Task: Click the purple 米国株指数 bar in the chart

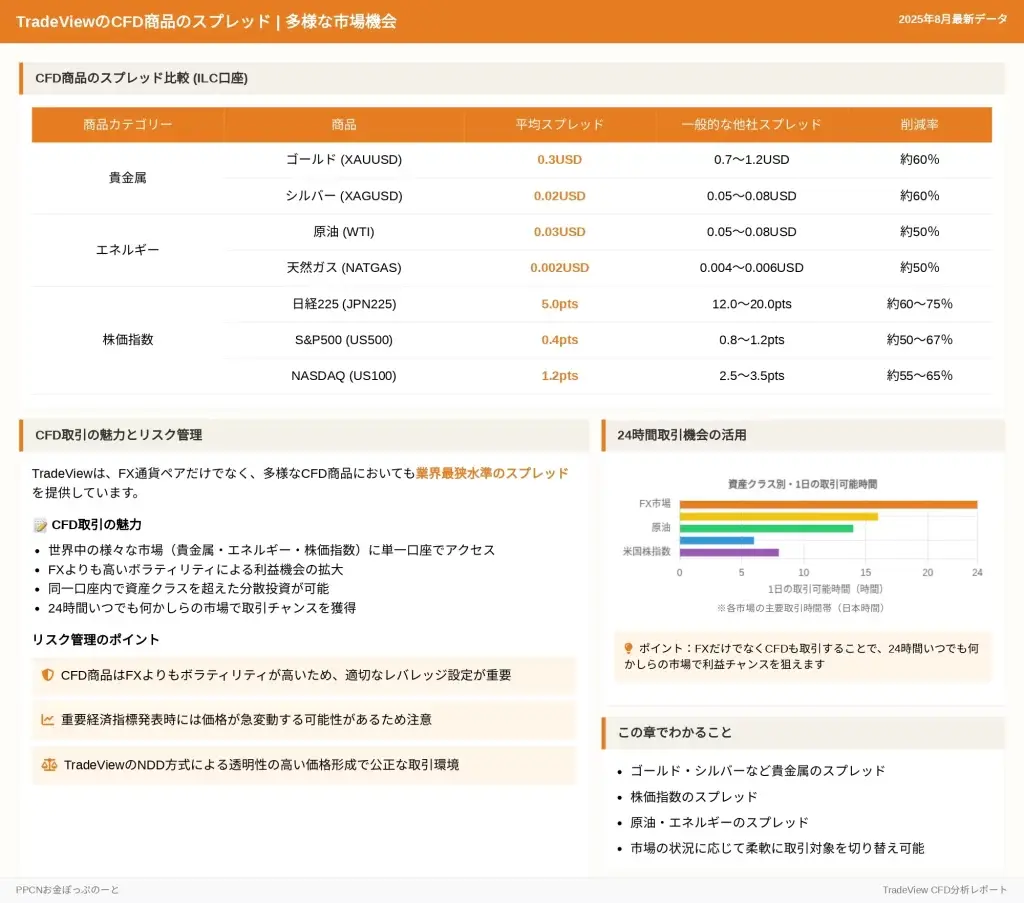Action: coord(729,552)
